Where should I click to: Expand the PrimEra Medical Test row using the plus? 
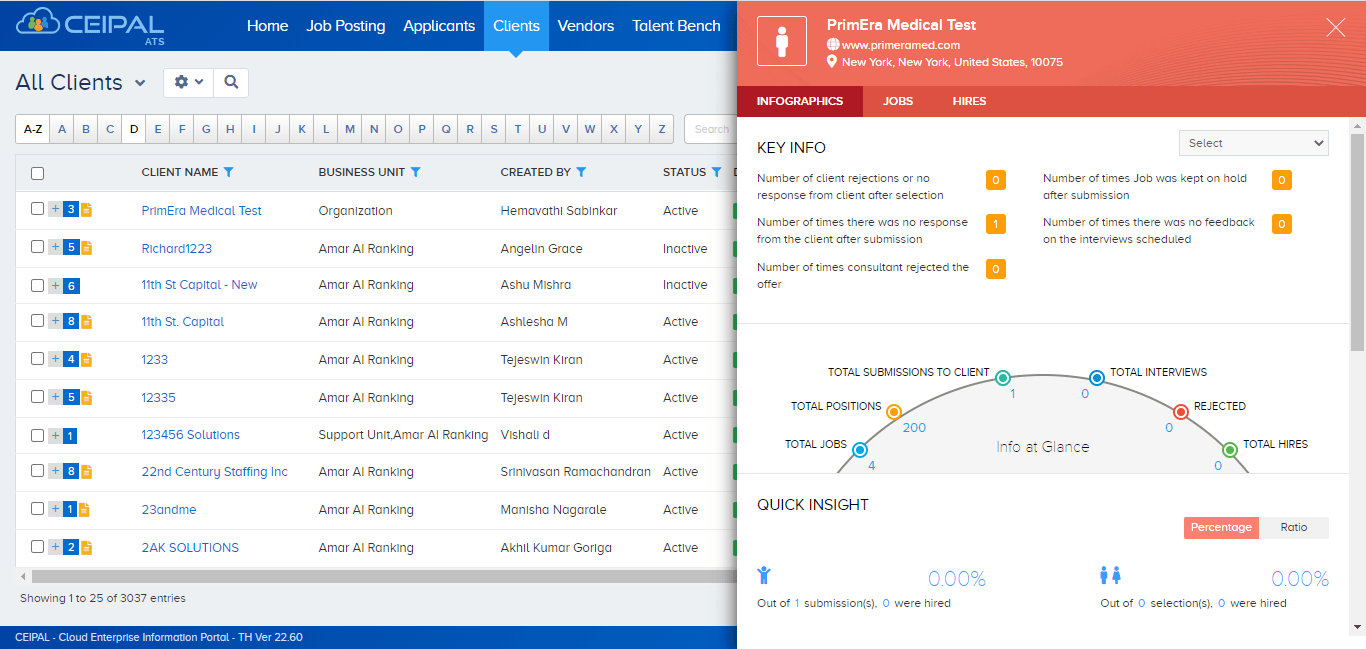click(53, 209)
